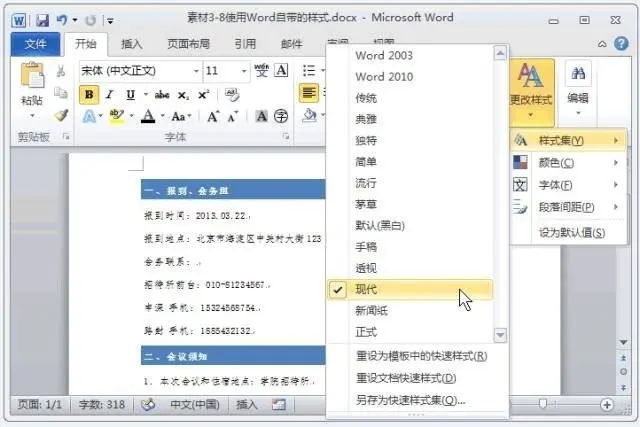Viewport: 640px width, 427px height.
Task: Click the zoom in plus button
Action: click(x=607, y=405)
